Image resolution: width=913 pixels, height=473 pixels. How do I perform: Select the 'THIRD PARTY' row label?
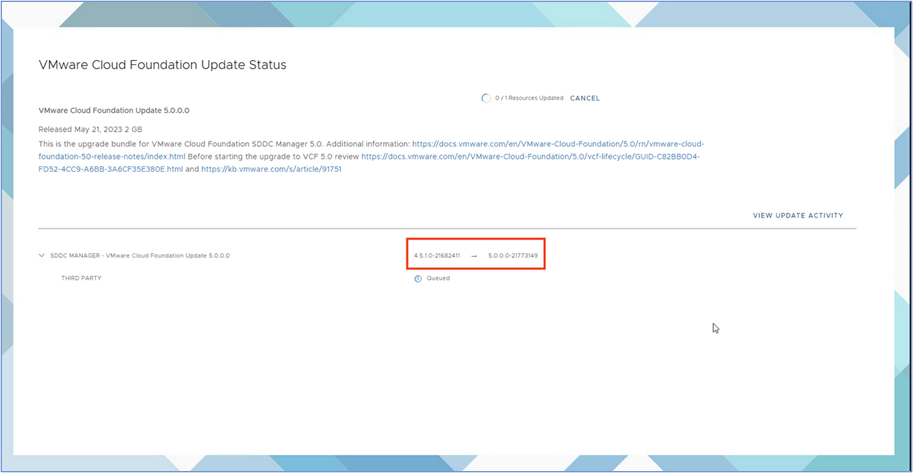point(82,278)
